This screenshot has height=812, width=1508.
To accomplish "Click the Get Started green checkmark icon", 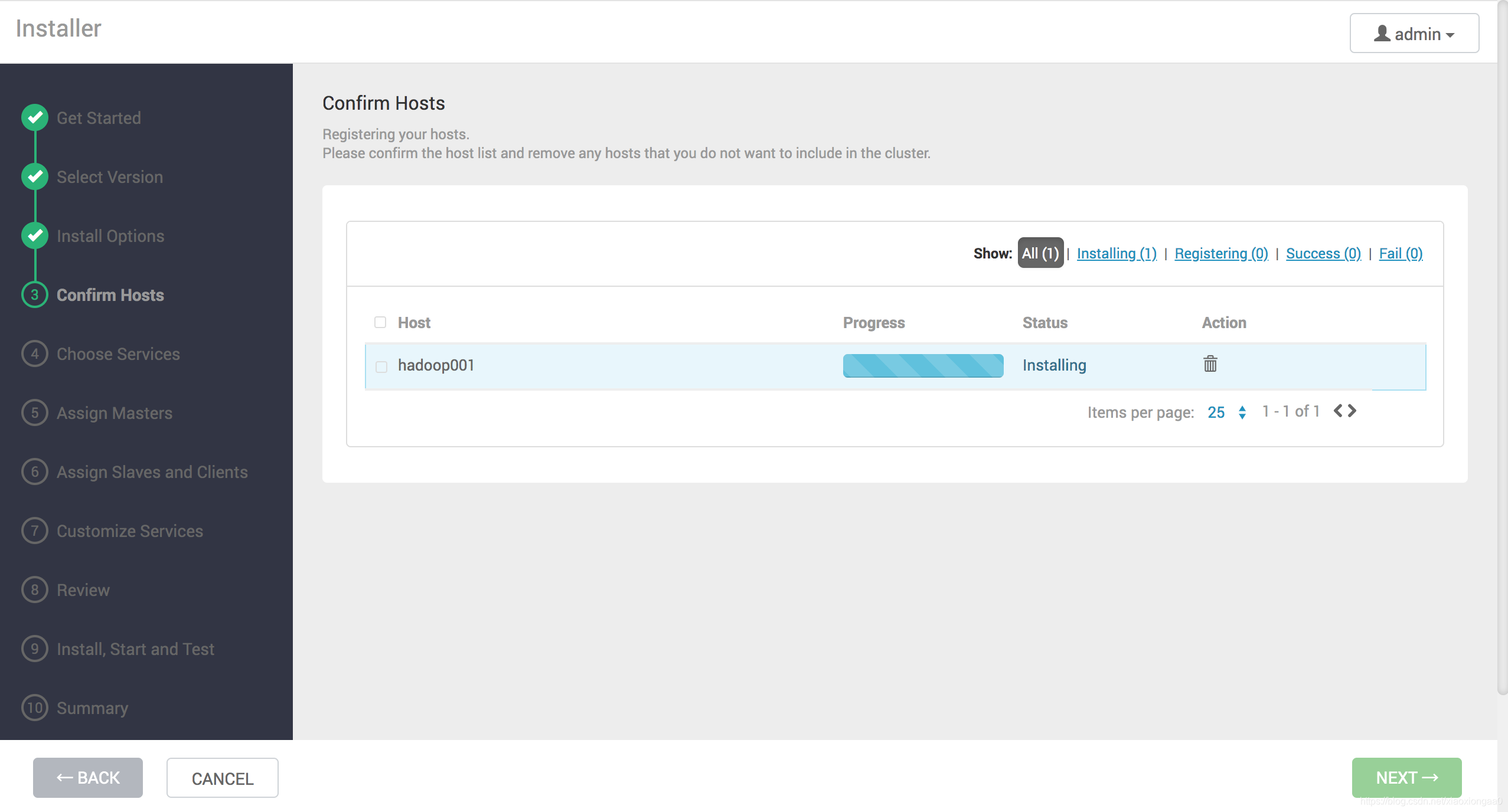I will click(x=35, y=117).
